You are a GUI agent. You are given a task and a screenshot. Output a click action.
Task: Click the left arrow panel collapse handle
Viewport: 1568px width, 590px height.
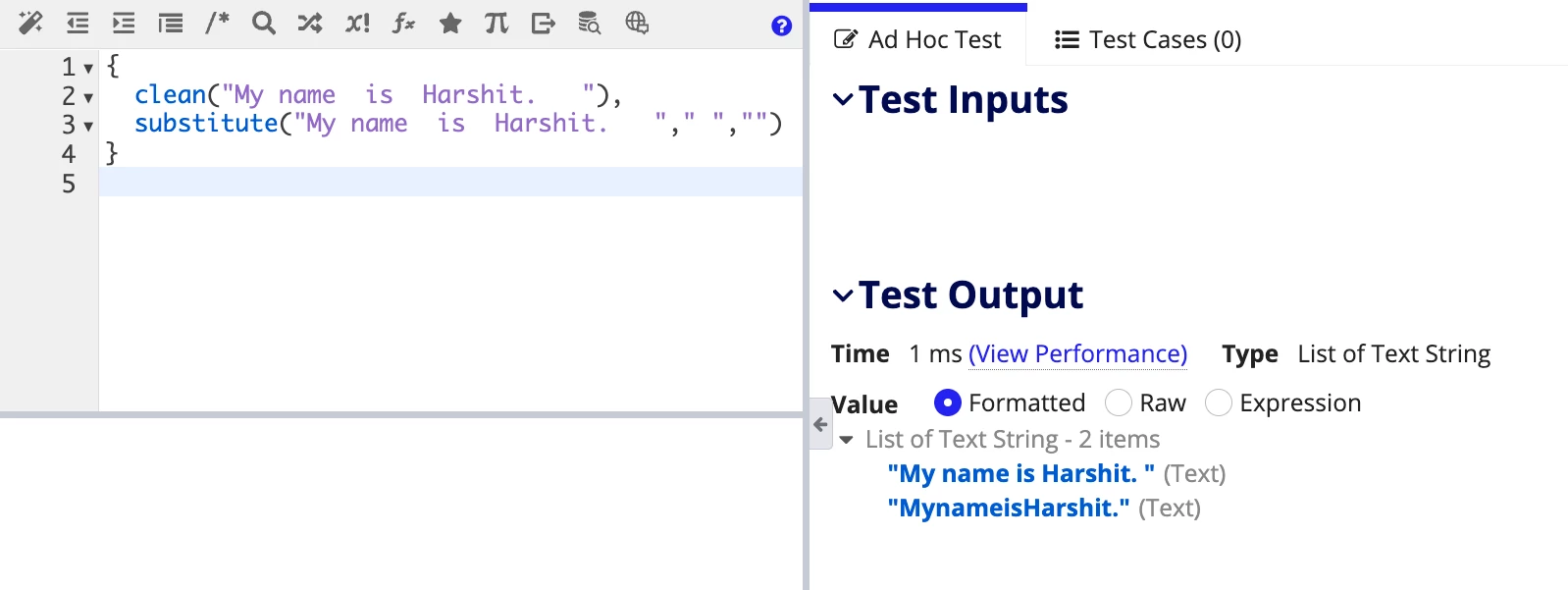[x=821, y=424]
